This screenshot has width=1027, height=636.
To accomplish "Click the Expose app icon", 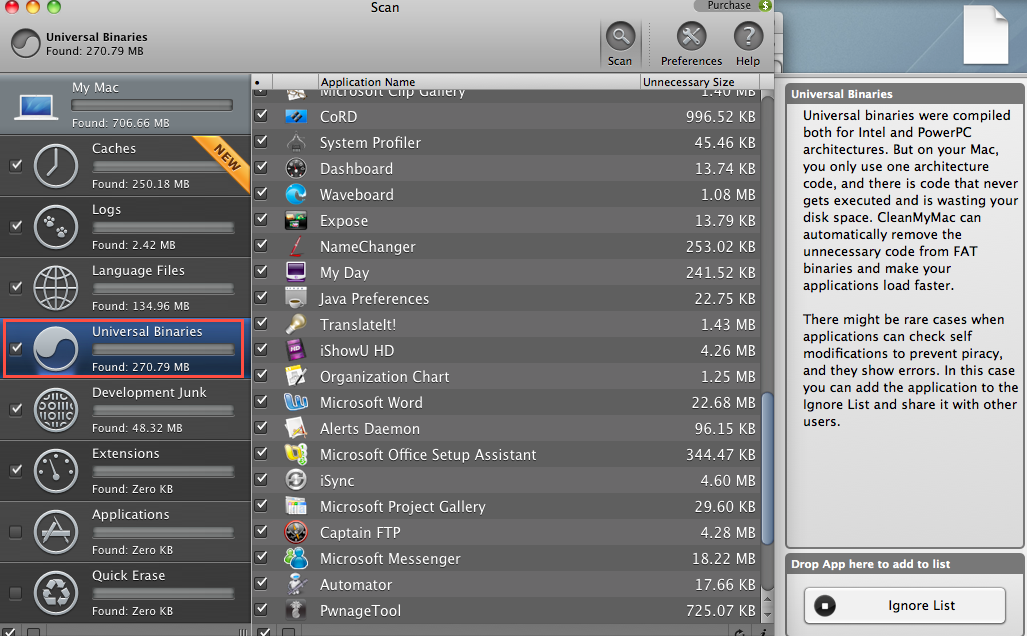I will click(296, 221).
